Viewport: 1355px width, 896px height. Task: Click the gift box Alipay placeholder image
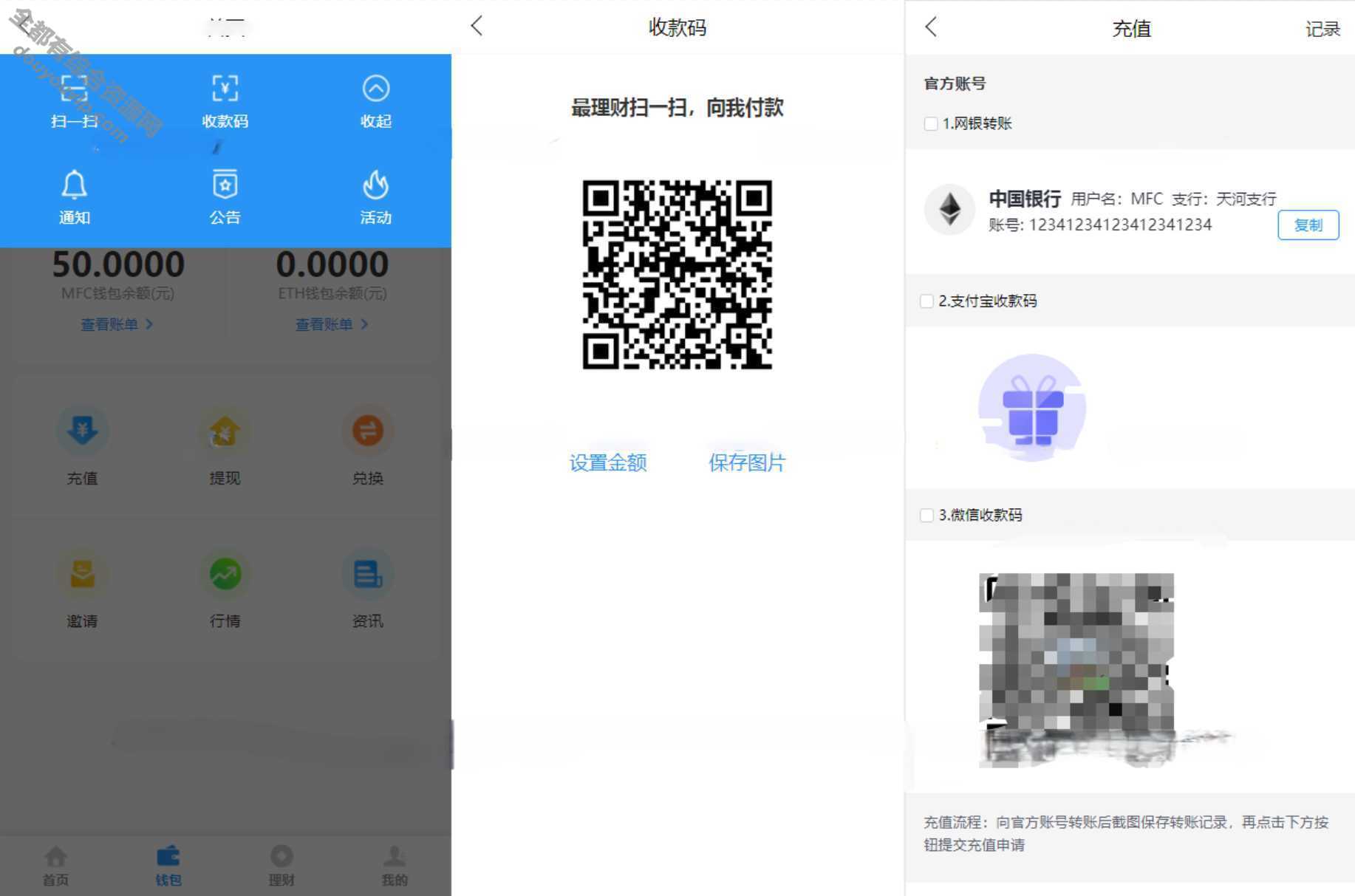pos(1032,408)
